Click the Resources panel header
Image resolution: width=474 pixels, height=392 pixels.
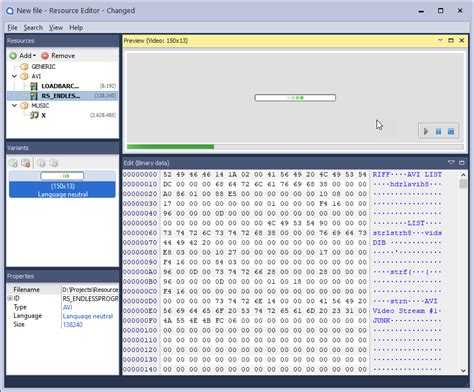(x=62, y=41)
